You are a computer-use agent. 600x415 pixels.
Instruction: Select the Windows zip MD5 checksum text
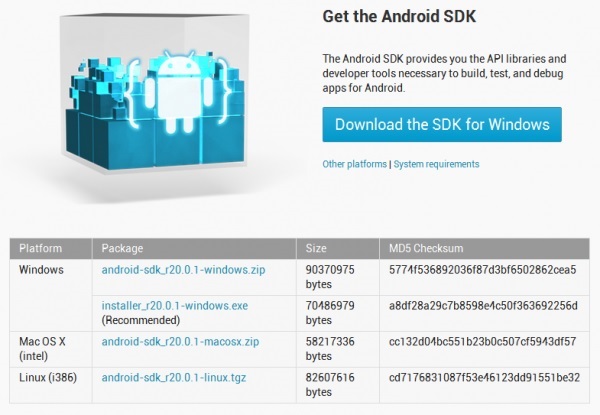[482, 270]
